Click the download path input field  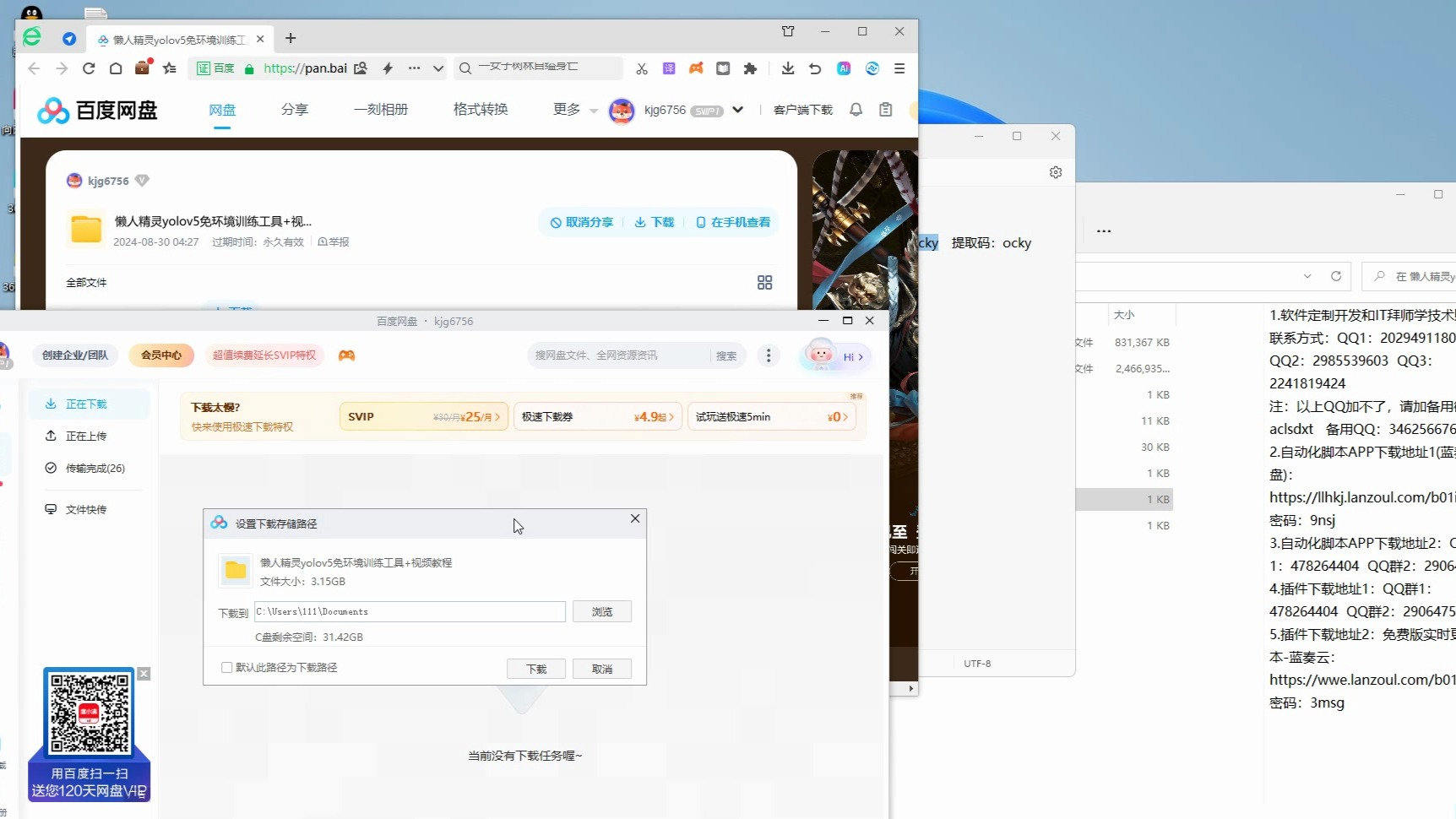coord(410,611)
